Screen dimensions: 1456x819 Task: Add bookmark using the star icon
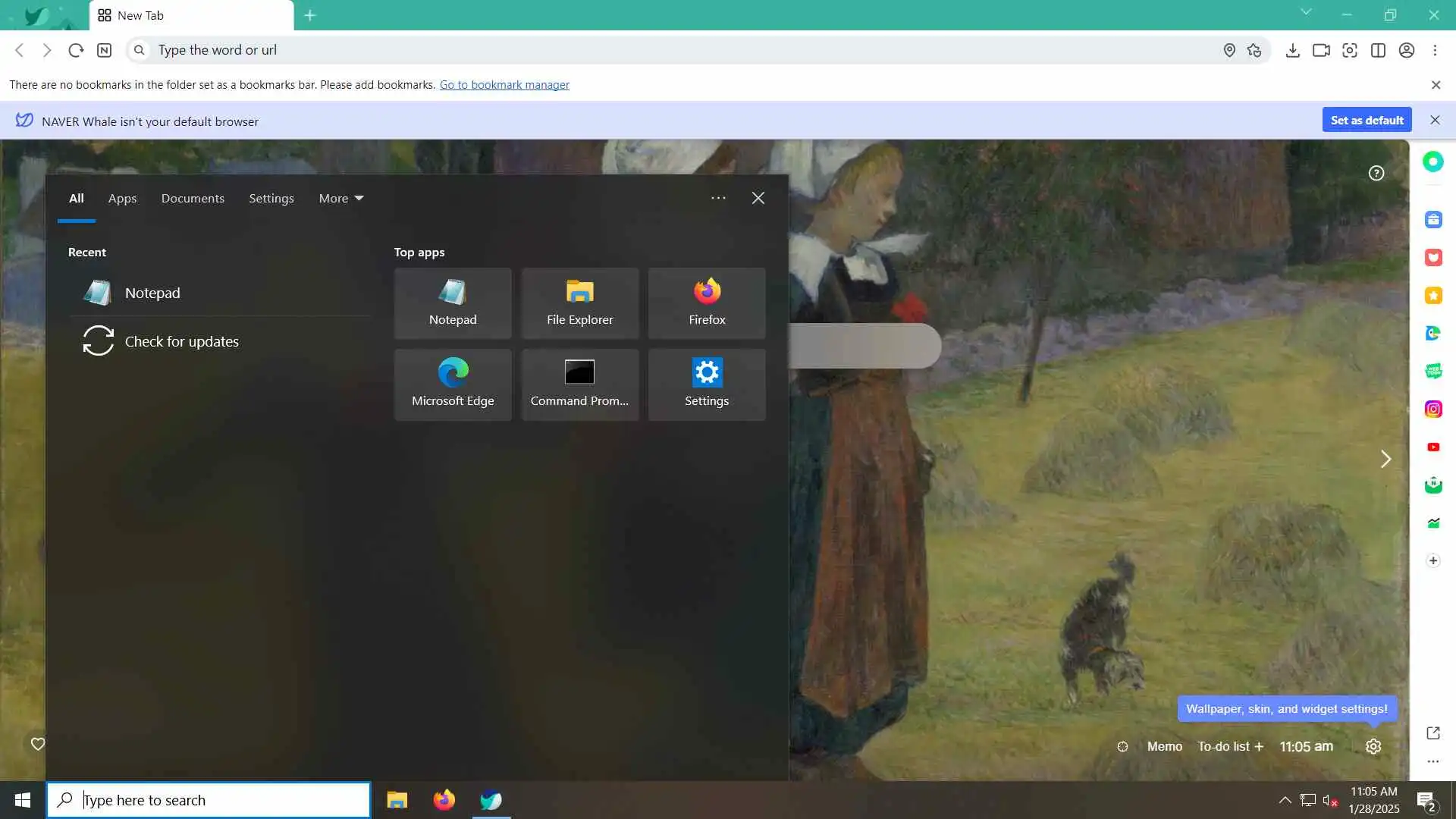coord(1254,50)
